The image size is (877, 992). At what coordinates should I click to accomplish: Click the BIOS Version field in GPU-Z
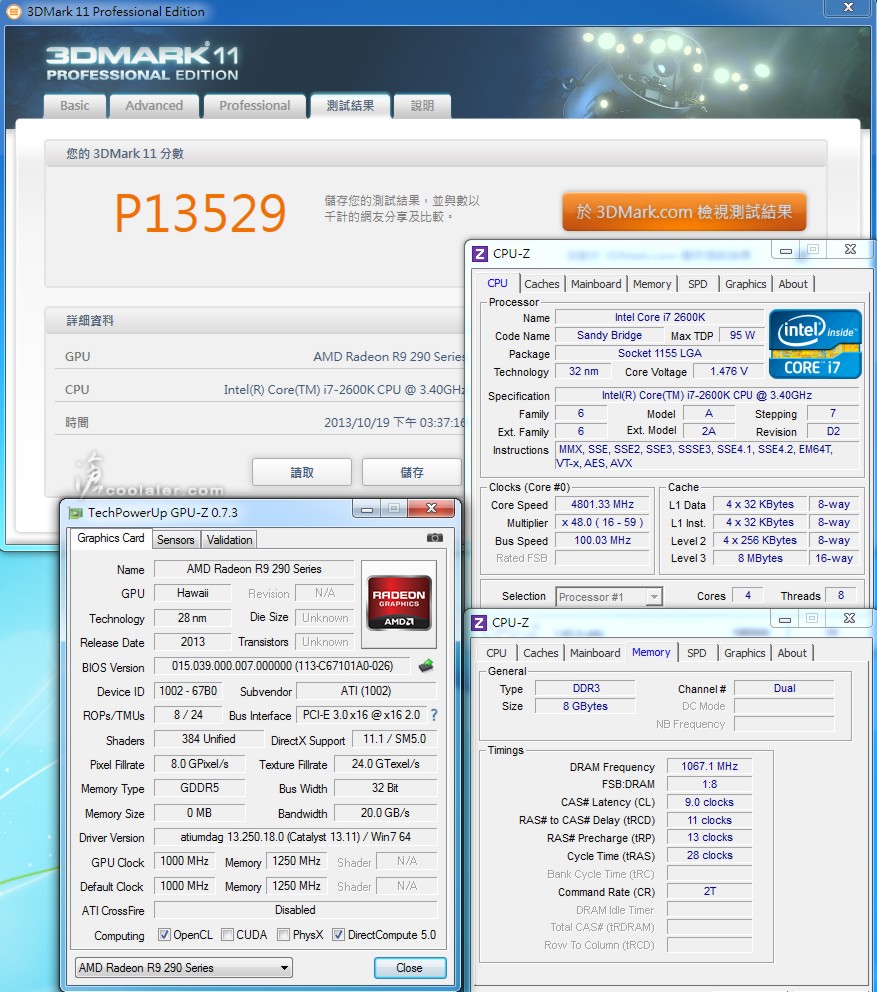point(282,666)
